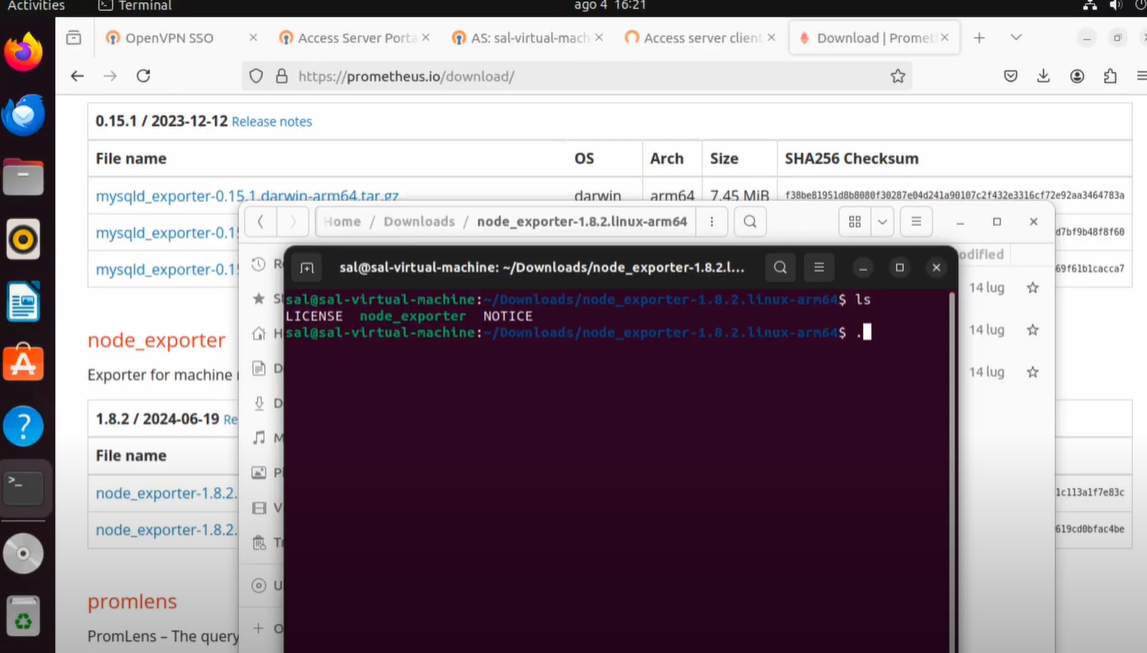Reload the Prometheus download page
The image size is (1147, 653).
click(x=143, y=76)
